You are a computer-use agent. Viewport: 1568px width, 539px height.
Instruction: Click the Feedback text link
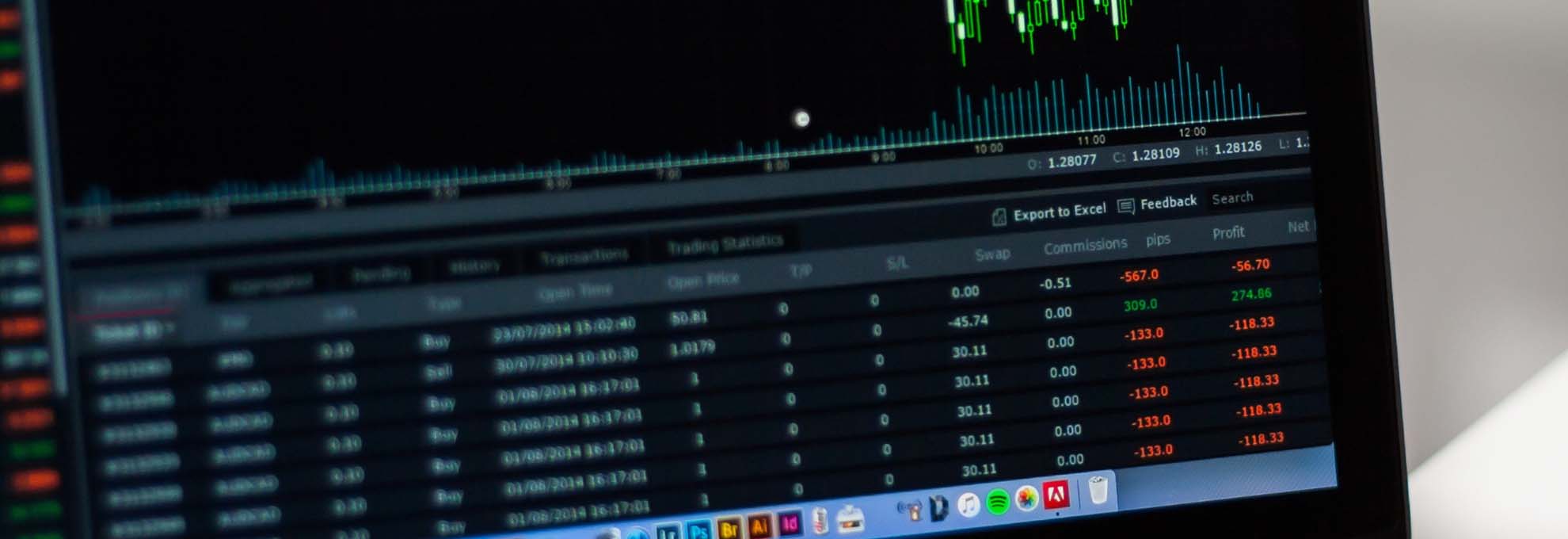tap(1168, 202)
